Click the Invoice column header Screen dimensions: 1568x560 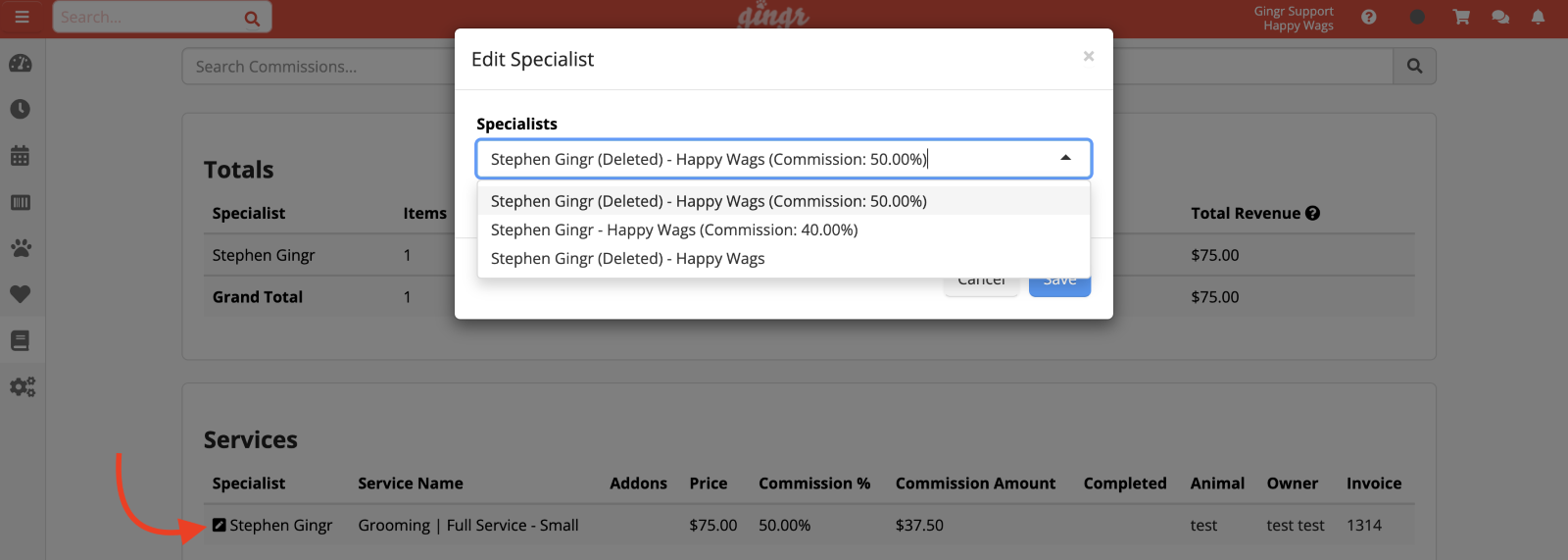click(x=1374, y=483)
